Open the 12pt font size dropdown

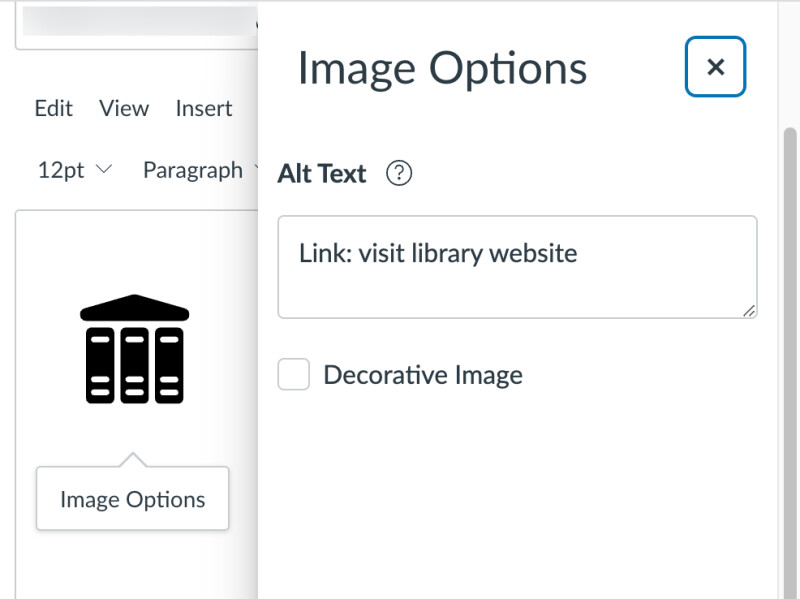point(60,170)
